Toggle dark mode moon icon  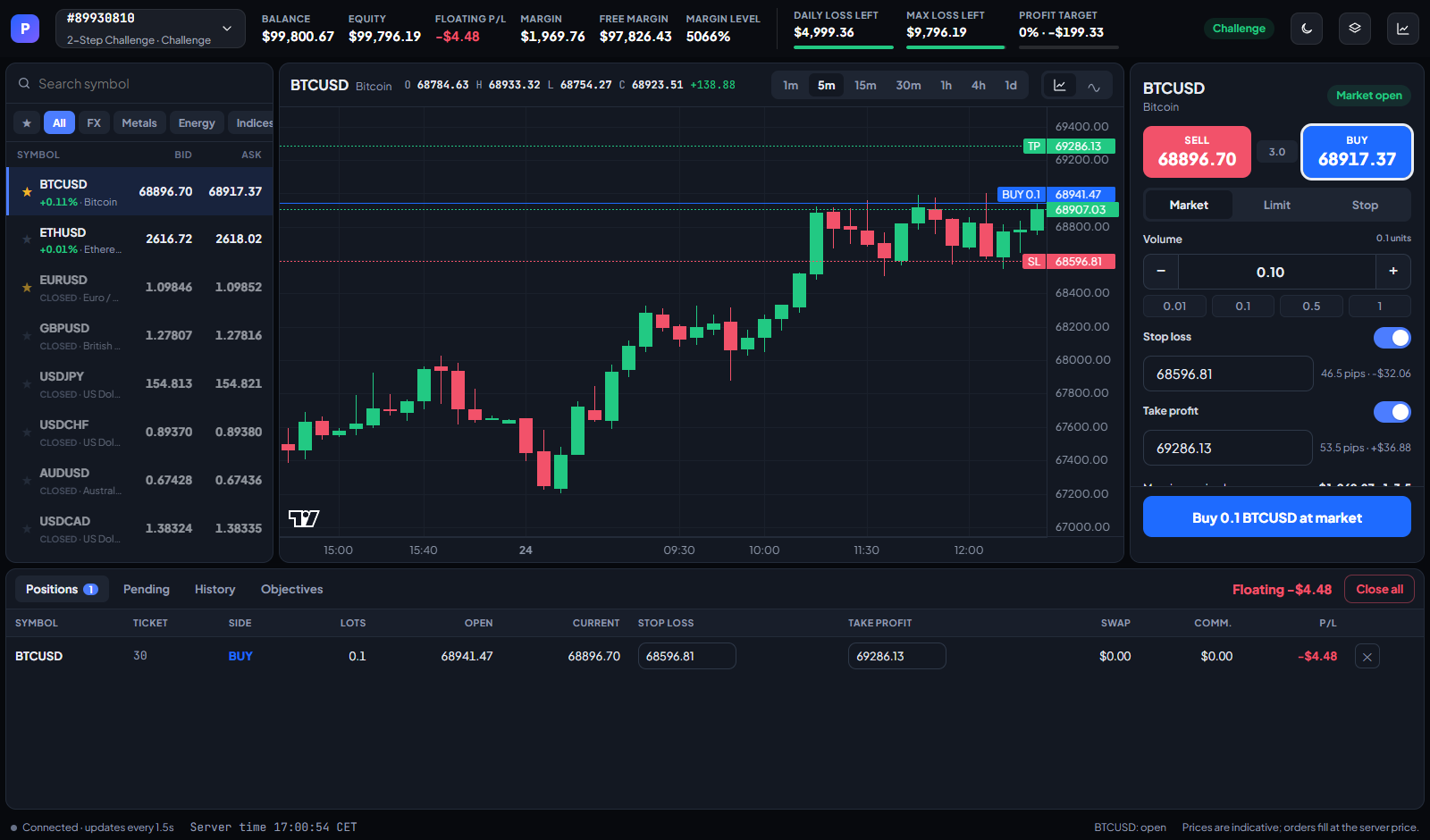click(1307, 29)
